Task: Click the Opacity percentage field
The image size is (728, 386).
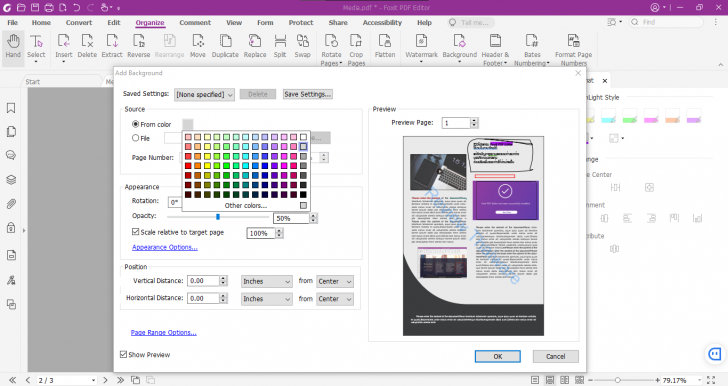Action: tap(292, 218)
